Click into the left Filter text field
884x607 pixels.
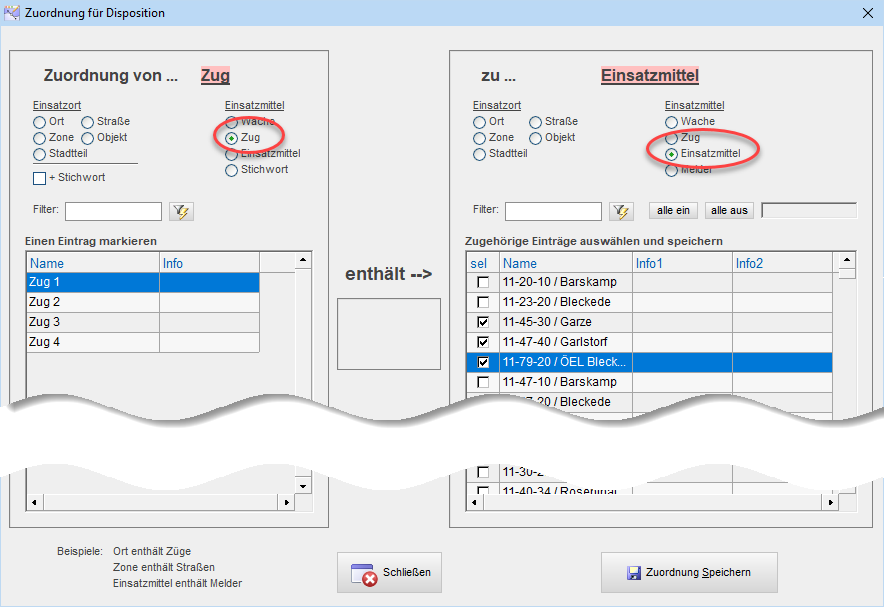[113, 211]
